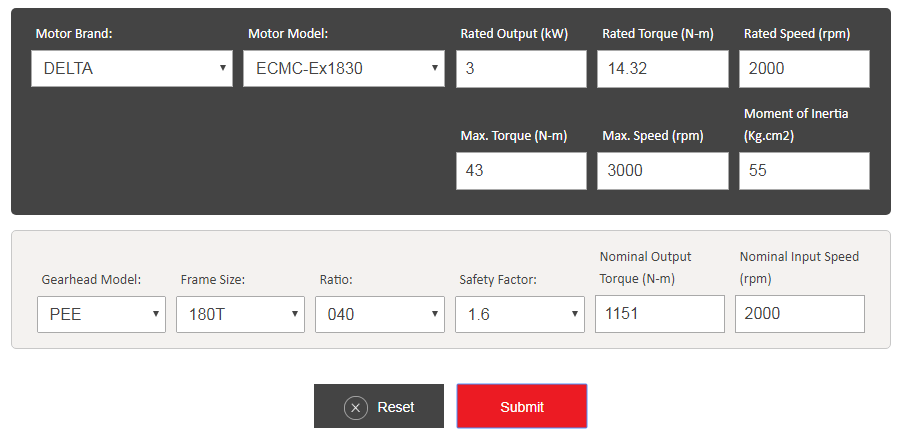Click the Motor Model dropdown arrow
This screenshot has width=897, height=438.
[434, 69]
